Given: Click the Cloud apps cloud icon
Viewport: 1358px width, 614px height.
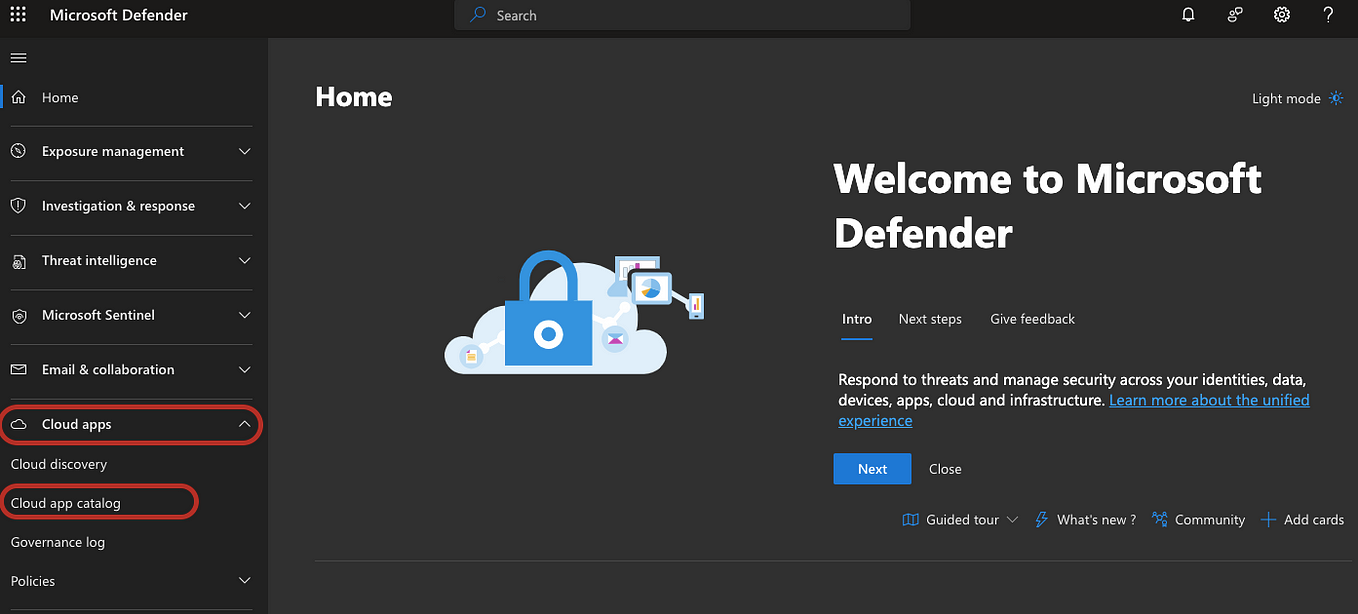Looking at the screenshot, I should pyautogui.click(x=18, y=424).
